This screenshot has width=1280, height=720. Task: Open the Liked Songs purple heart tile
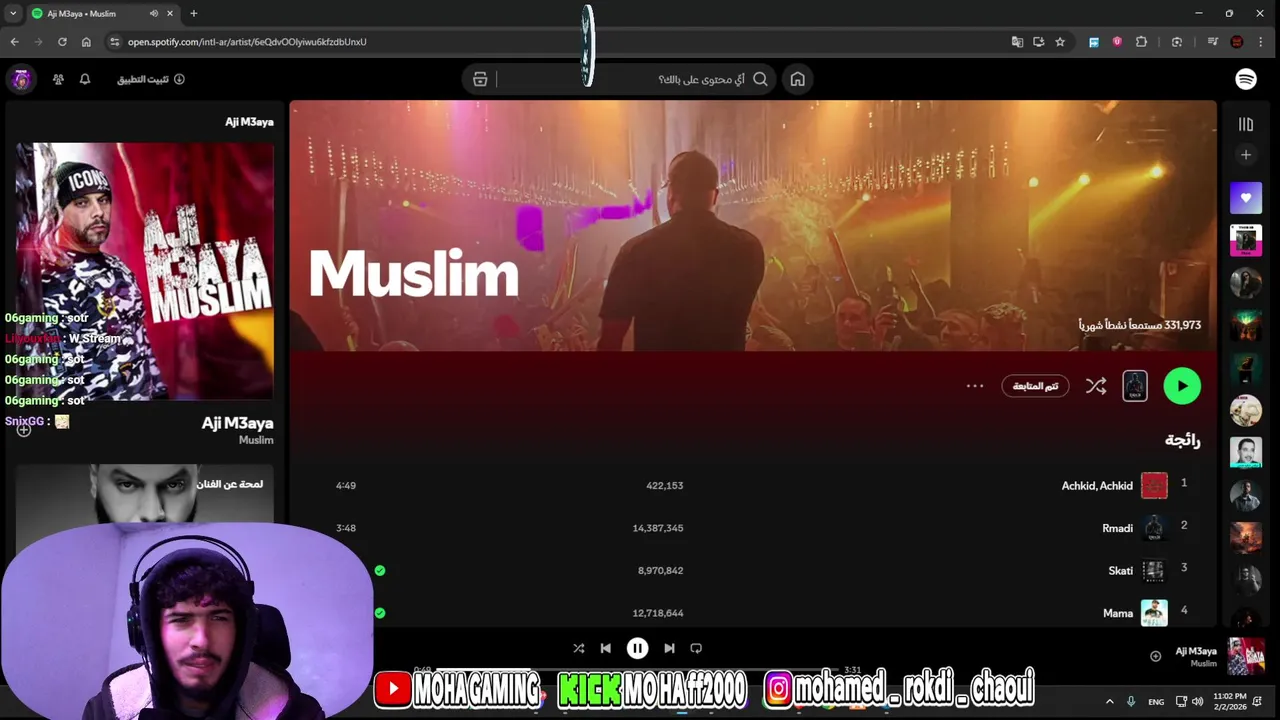coord(1246,198)
